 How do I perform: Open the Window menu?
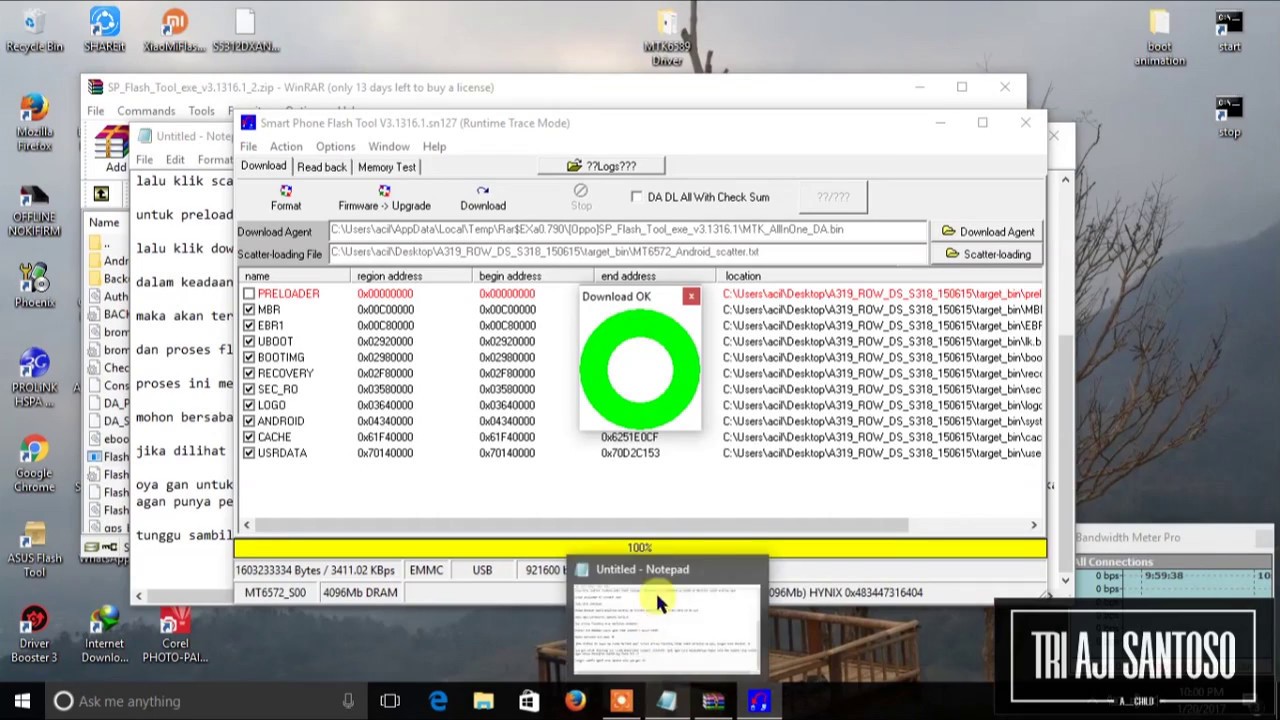pyautogui.click(x=388, y=147)
